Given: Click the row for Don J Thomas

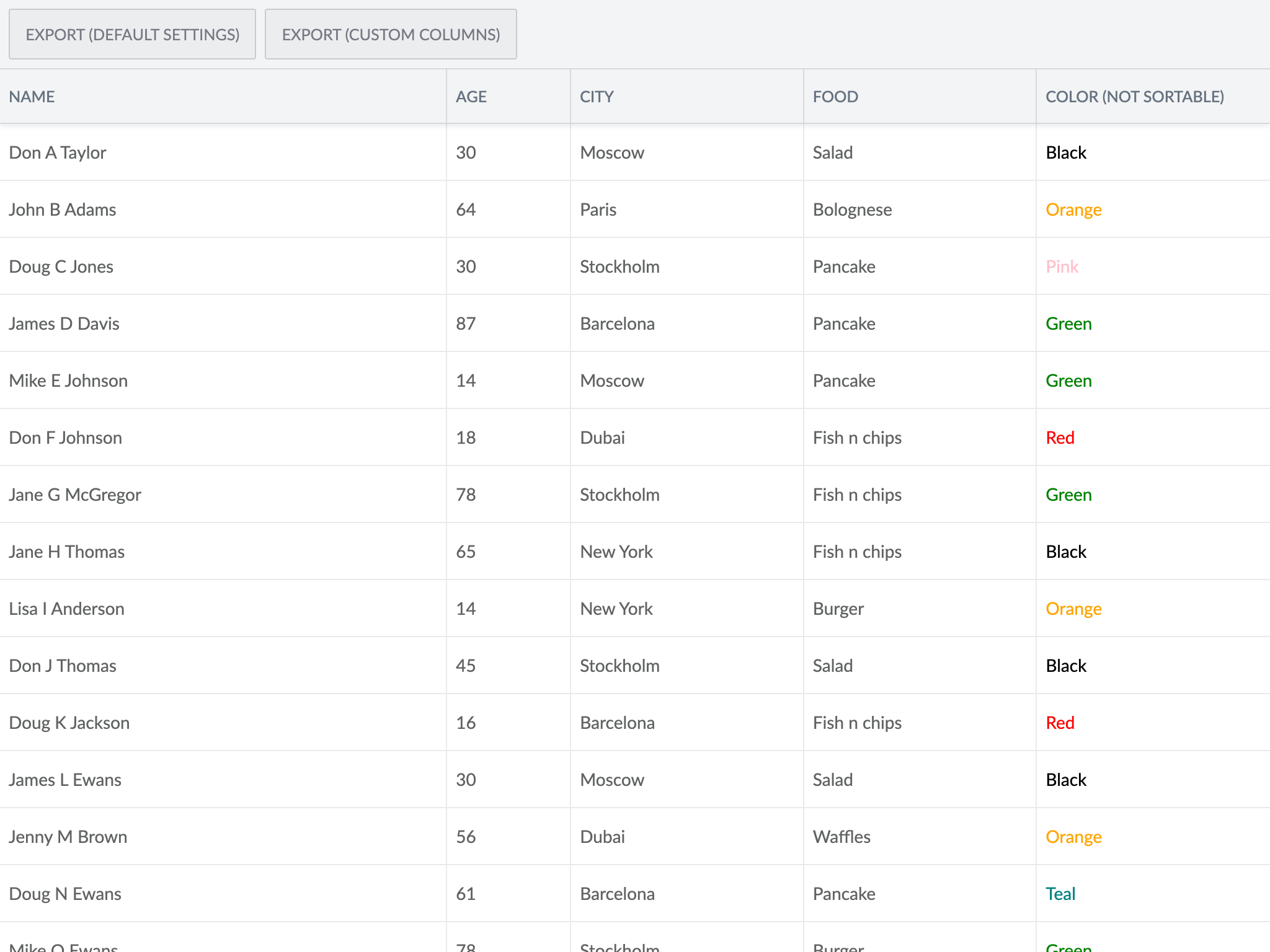Looking at the screenshot, I should [62, 666].
